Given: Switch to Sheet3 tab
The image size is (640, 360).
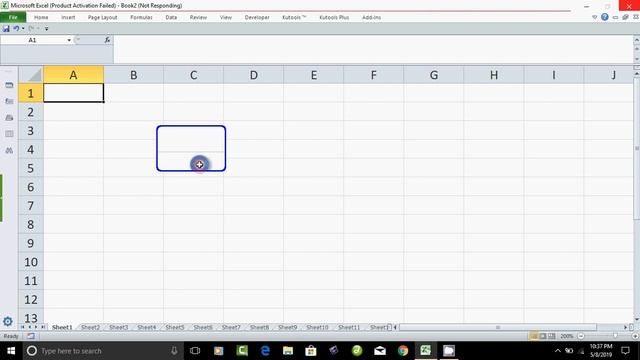Looking at the screenshot, I should click(x=118, y=327).
